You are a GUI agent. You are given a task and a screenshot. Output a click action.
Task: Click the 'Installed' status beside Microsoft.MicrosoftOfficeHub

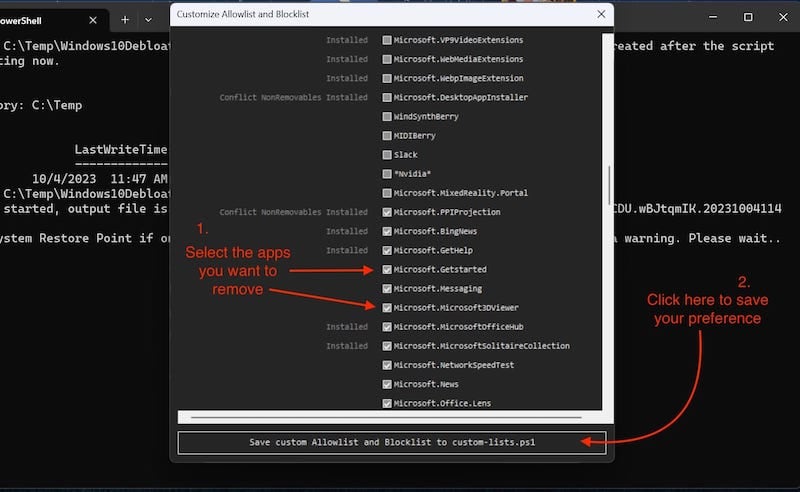click(347, 327)
